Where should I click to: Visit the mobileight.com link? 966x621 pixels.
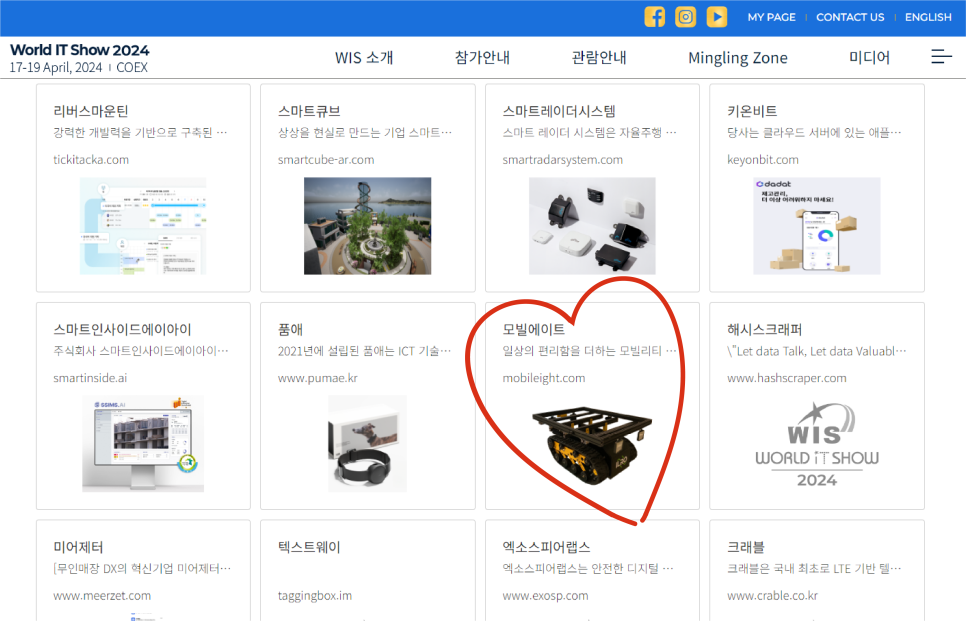tap(544, 378)
